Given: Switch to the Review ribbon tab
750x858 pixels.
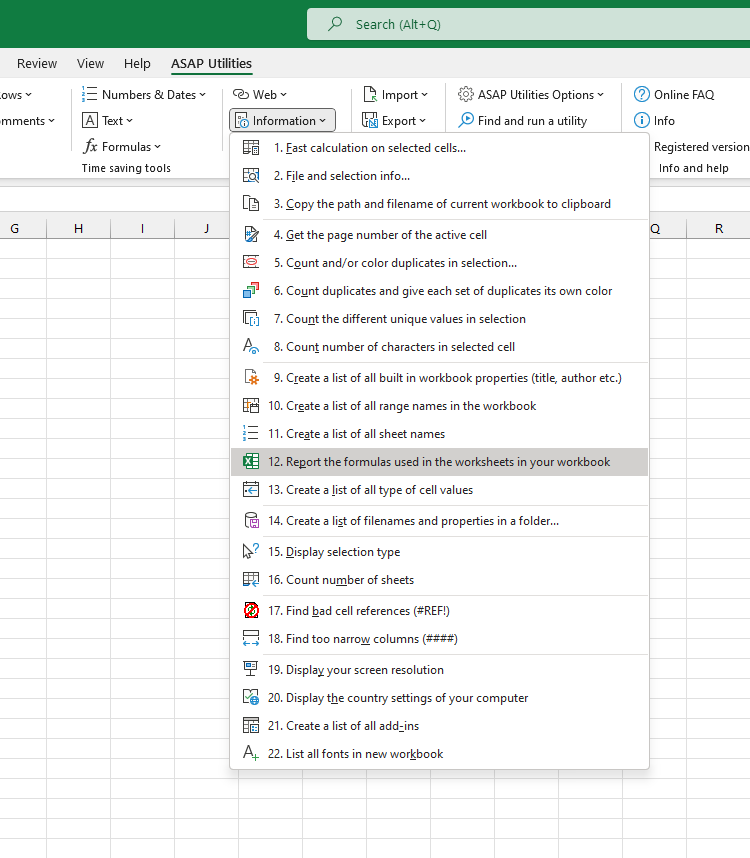Looking at the screenshot, I should tap(37, 63).
